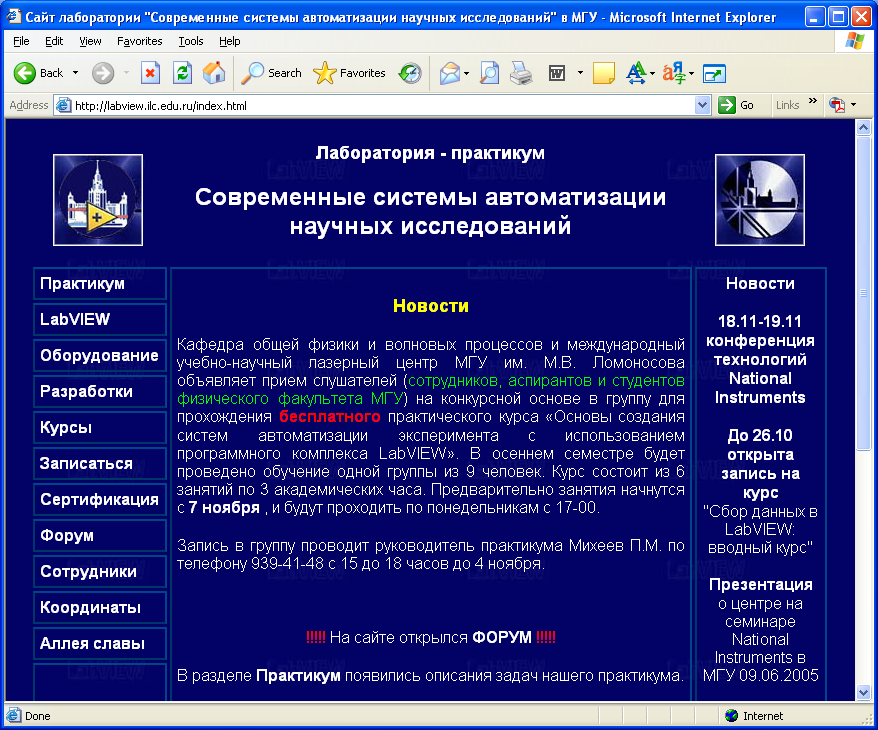878x730 pixels.
Task: Open the address bar URL dropdown
Action: [x=702, y=105]
